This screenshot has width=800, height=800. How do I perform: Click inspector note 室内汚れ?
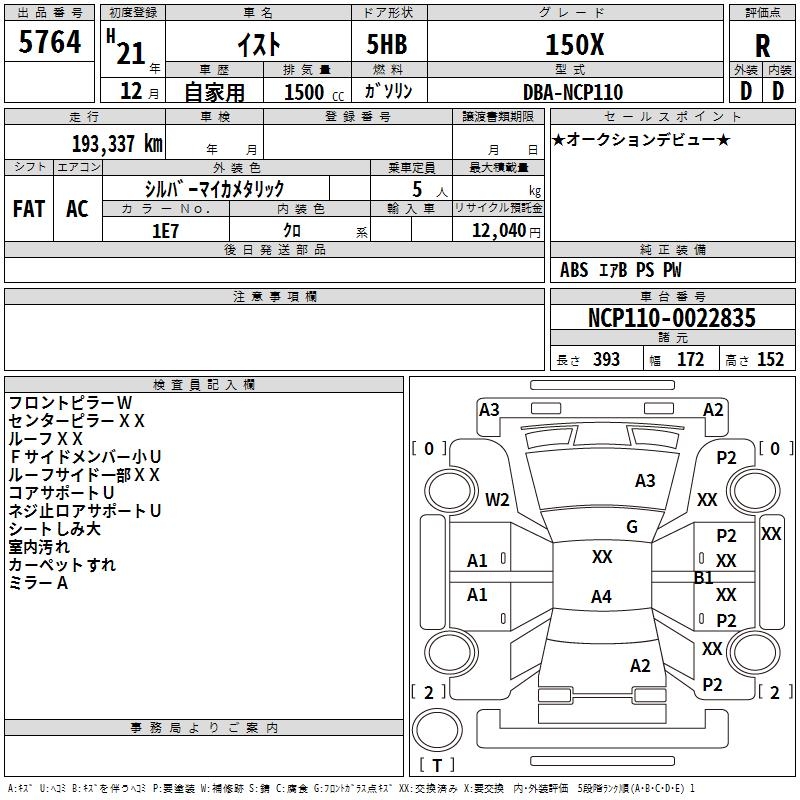click(x=39, y=547)
